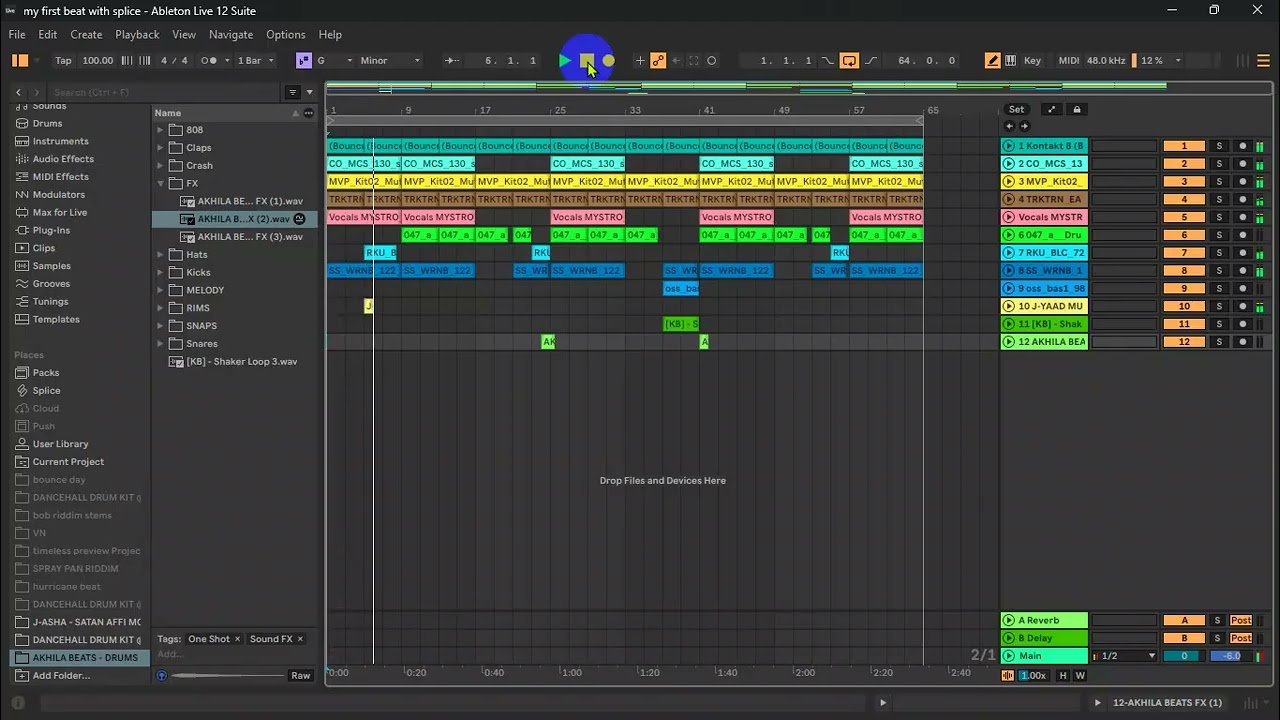The width and height of the screenshot is (1280, 720).
Task: Click the Tap tempo button
Action: (x=63, y=61)
